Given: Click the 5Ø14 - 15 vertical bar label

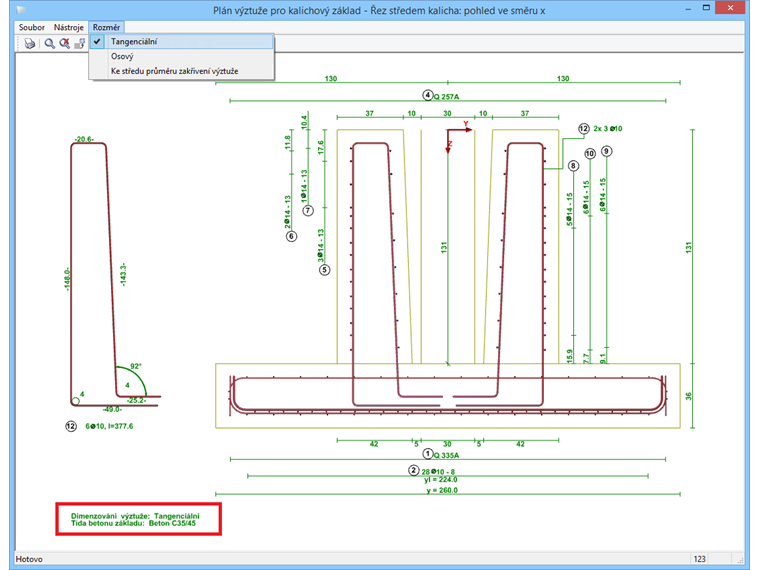Looking at the screenshot, I should point(570,209).
